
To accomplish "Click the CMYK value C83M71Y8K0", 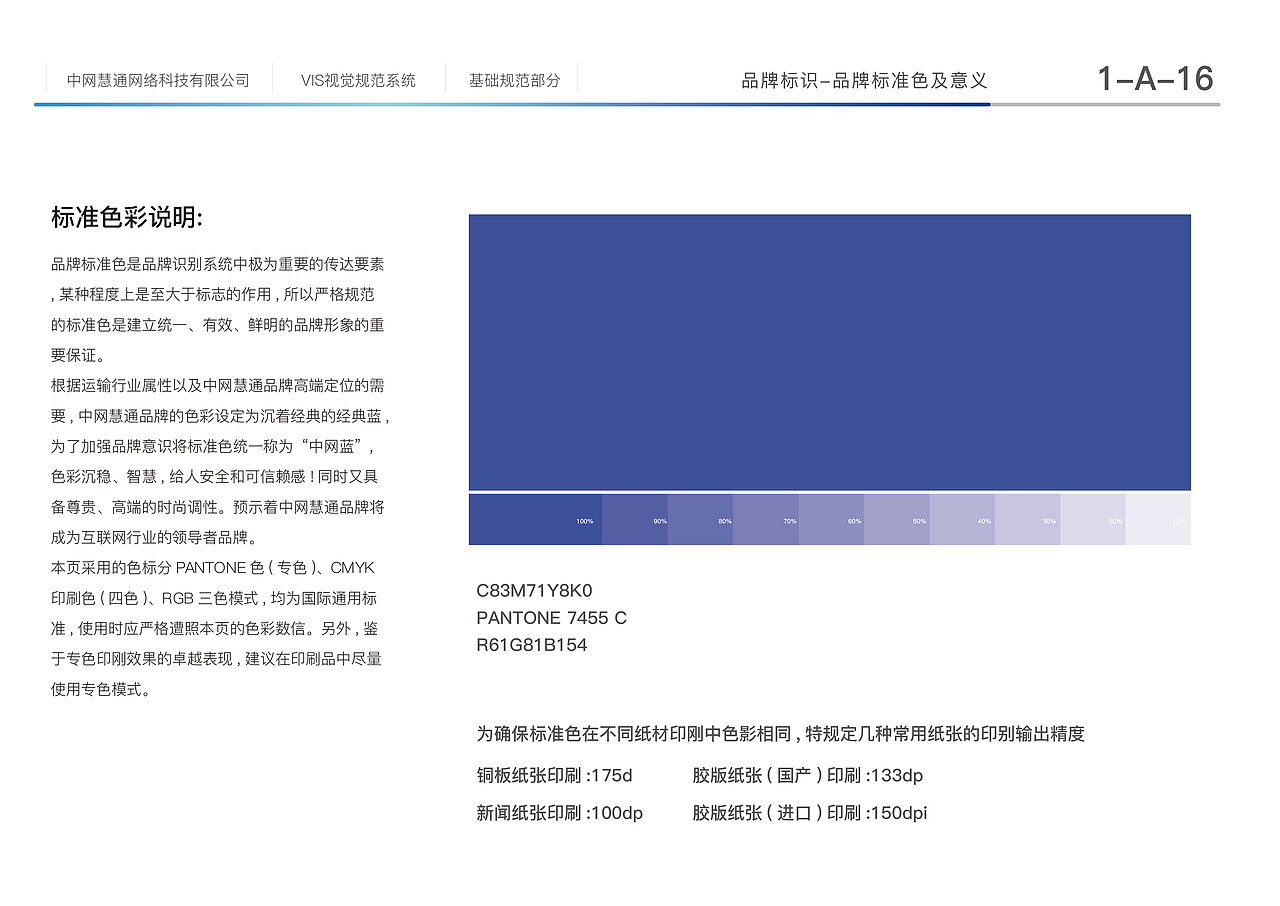I will tap(534, 591).
